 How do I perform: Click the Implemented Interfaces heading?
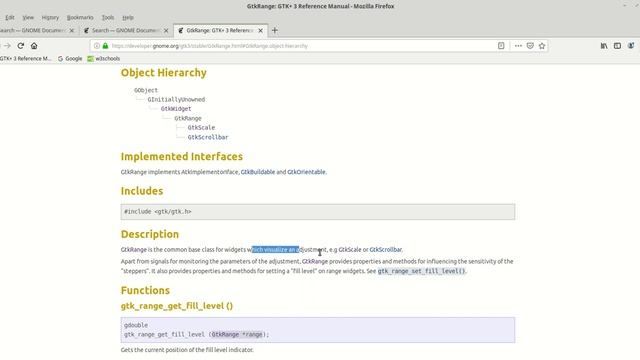coord(182,157)
